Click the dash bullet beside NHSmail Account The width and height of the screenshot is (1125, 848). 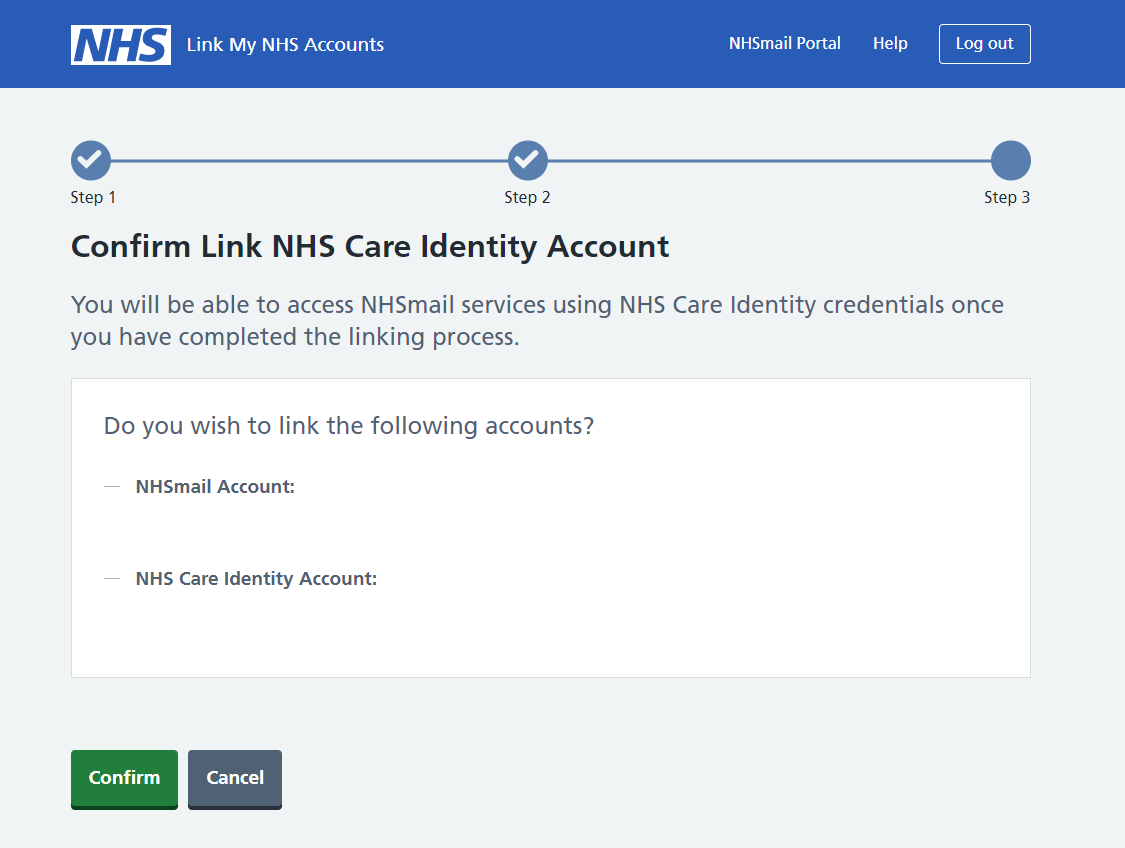click(x=112, y=487)
